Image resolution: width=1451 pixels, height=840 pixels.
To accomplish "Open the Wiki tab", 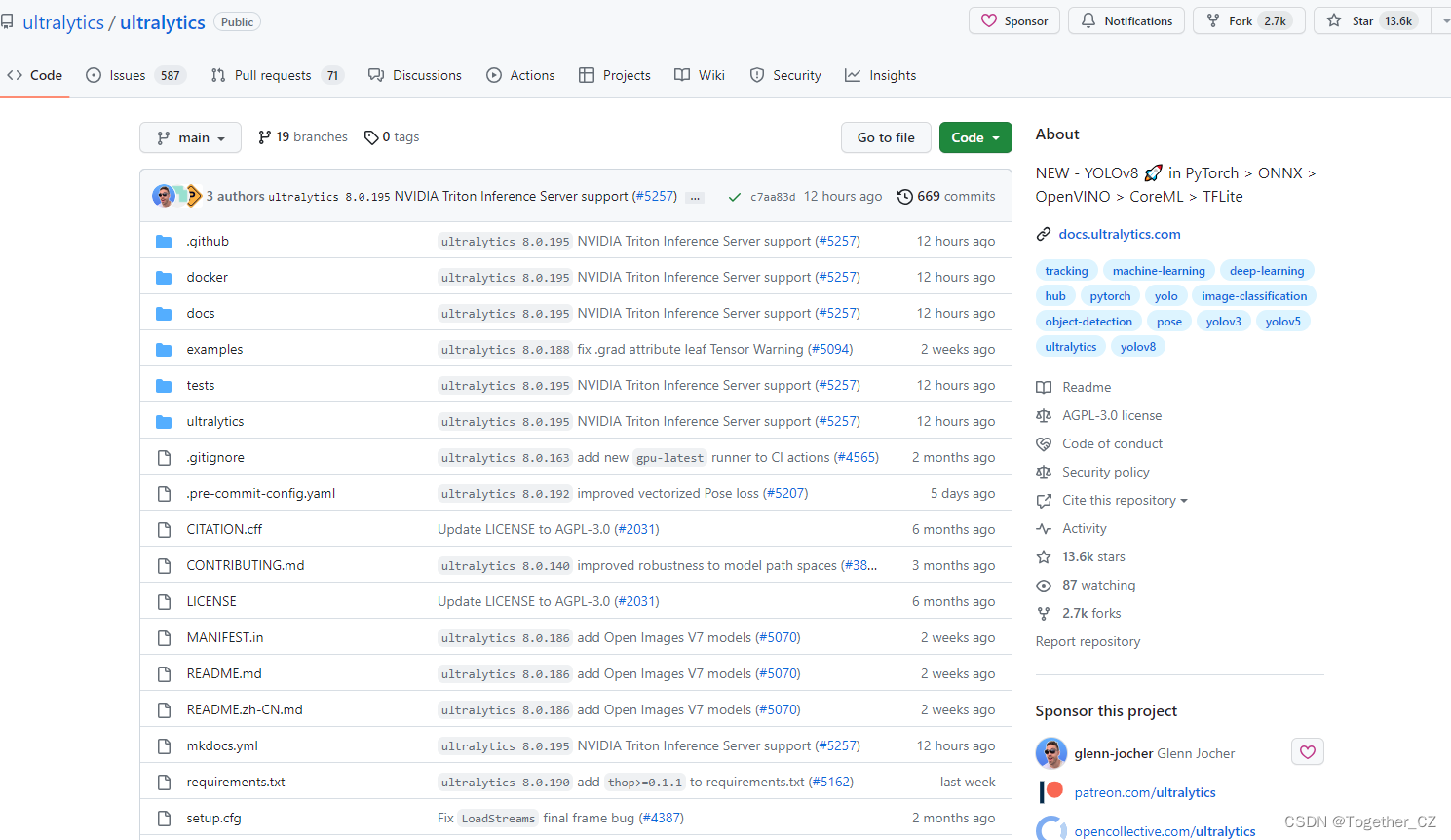I will pos(700,75).
